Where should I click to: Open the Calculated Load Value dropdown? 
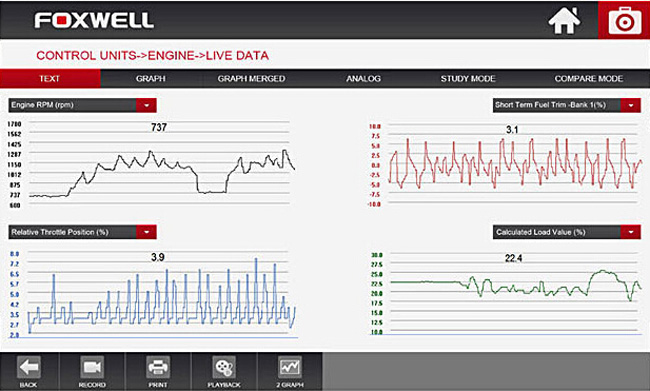(631, 232)
